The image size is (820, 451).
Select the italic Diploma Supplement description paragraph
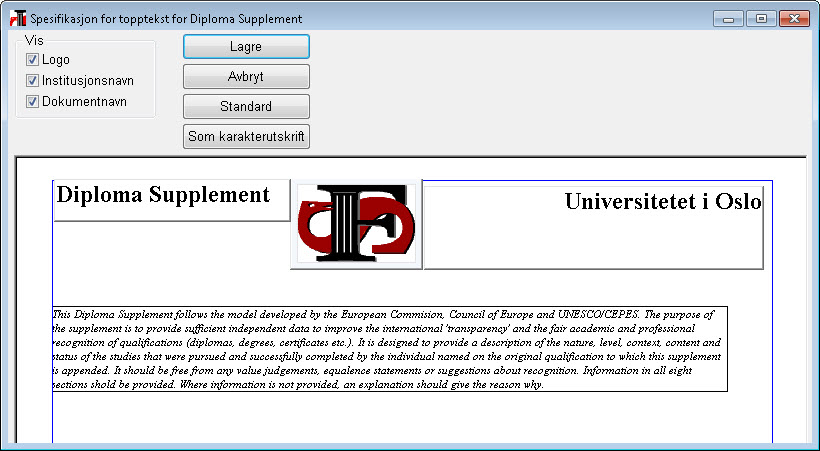coord(390,349)
